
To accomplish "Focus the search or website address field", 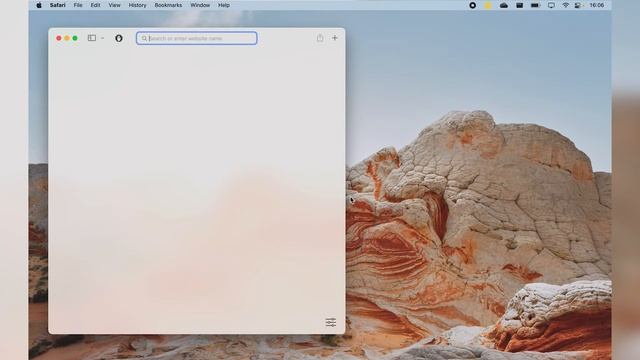I will click(x=197, y=38).
